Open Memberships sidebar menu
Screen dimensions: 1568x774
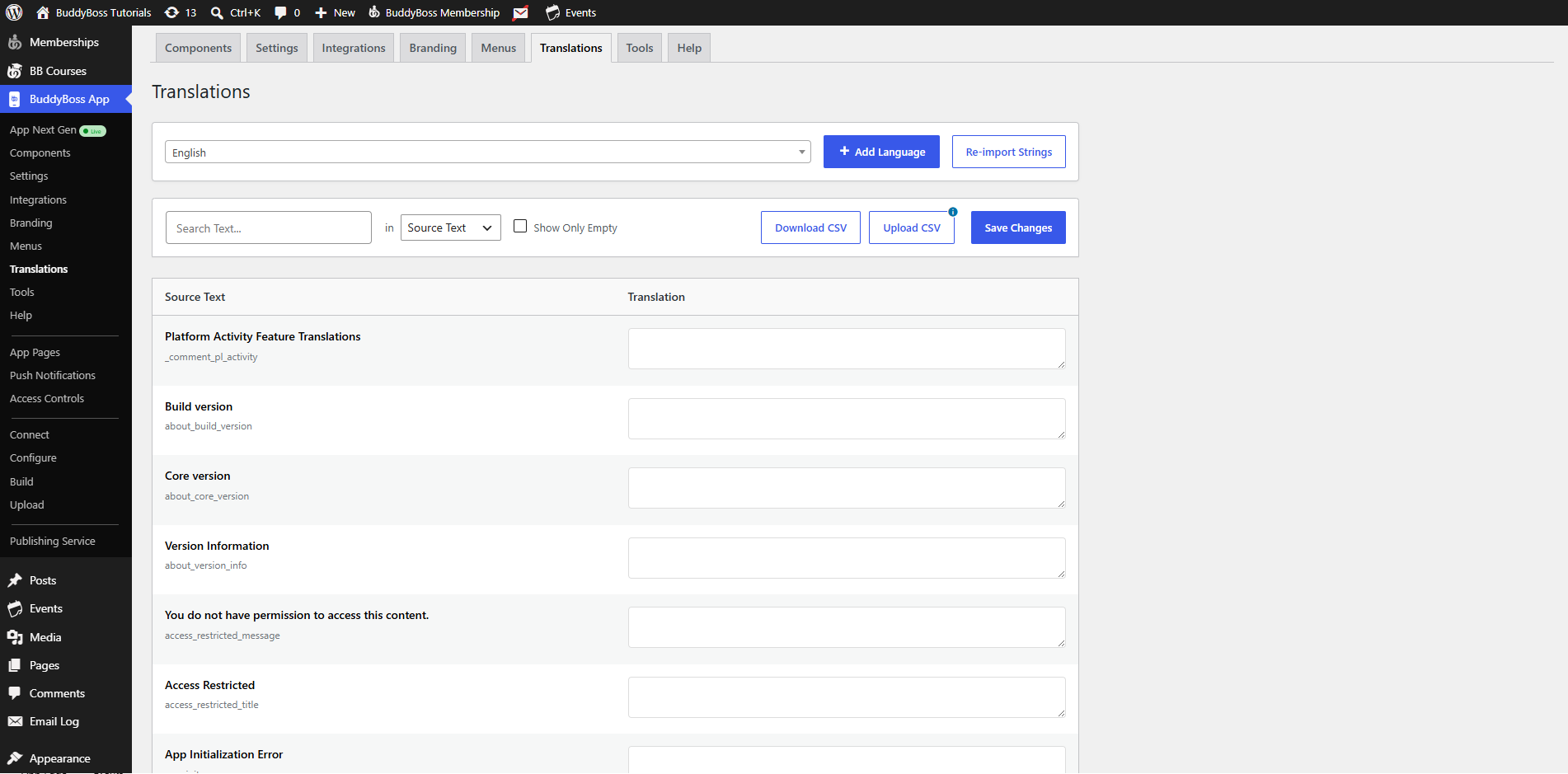point(66,42)
